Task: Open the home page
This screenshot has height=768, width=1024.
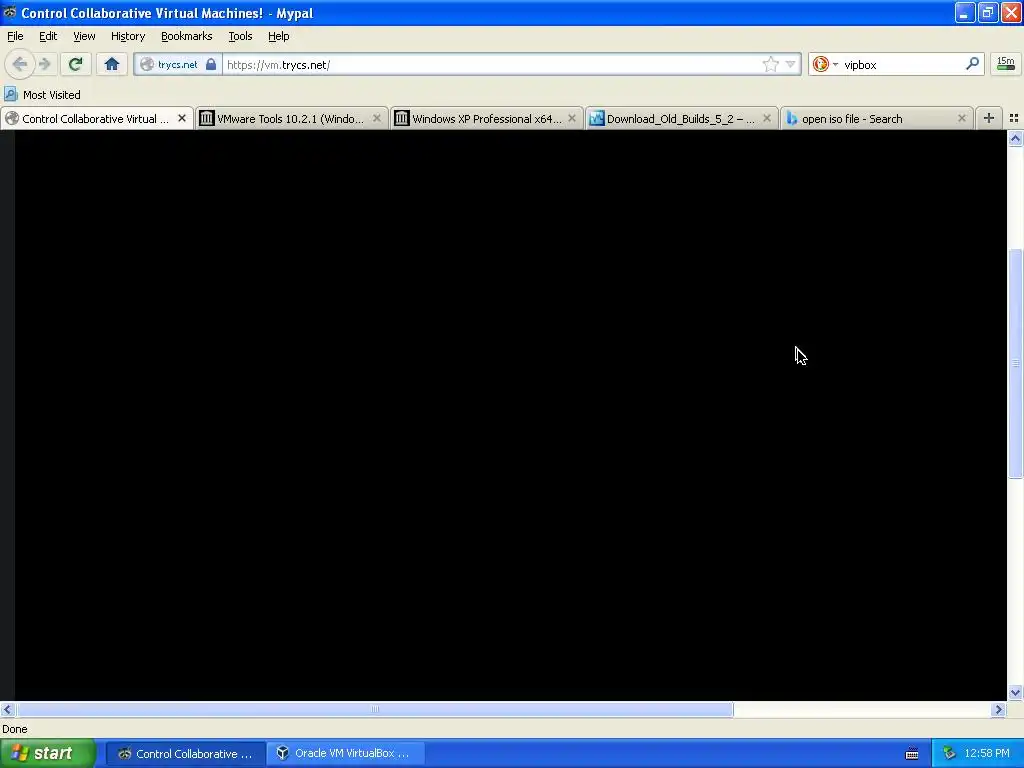Action: click(112, 64)
